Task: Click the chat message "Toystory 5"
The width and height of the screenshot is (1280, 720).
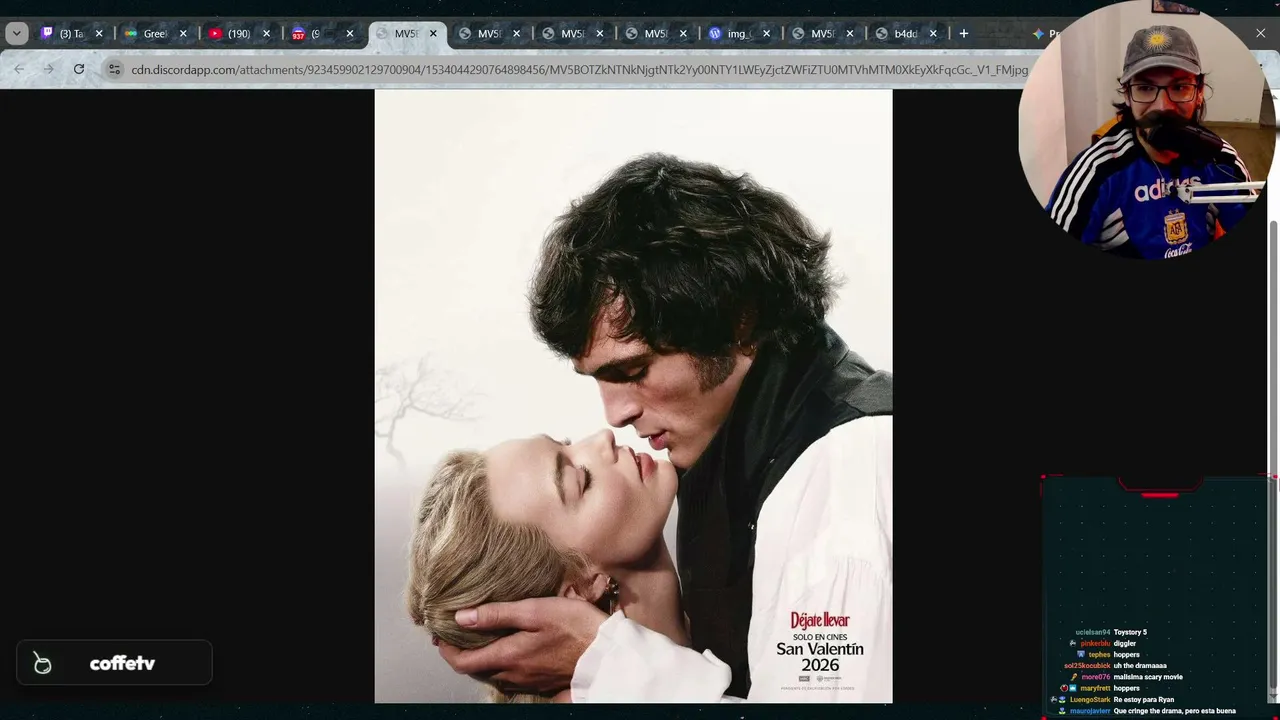Action: [1130, 632]
